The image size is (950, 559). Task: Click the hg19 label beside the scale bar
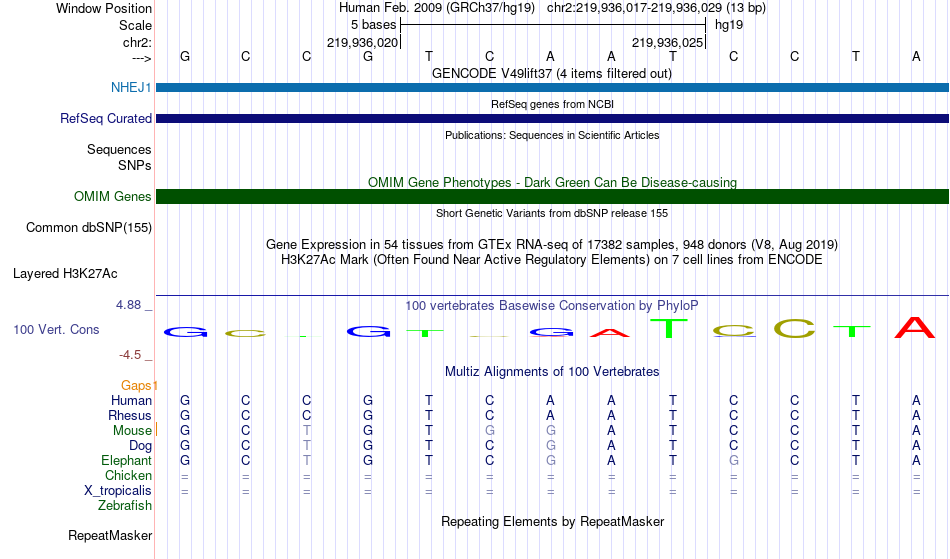(x=729, y=25)
